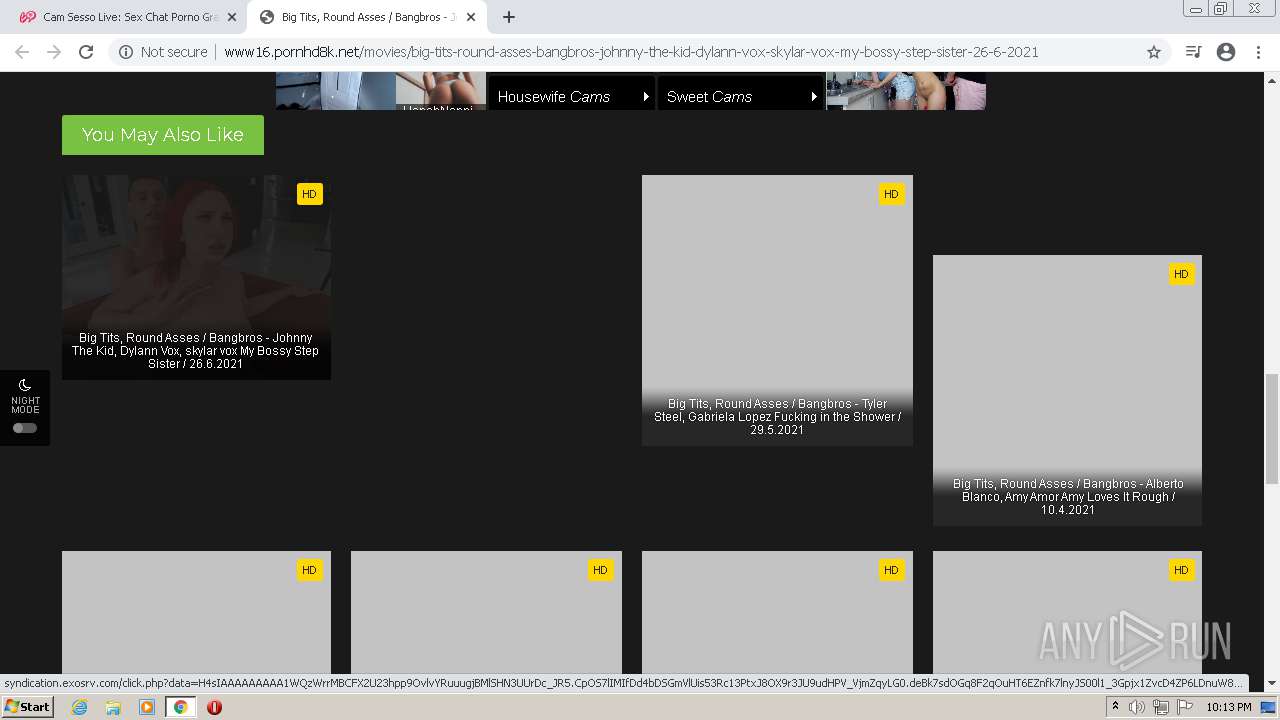1280x720 pixels.
Task: Click the ad thumbnail right of Sweet Cams
Action: 906,91
